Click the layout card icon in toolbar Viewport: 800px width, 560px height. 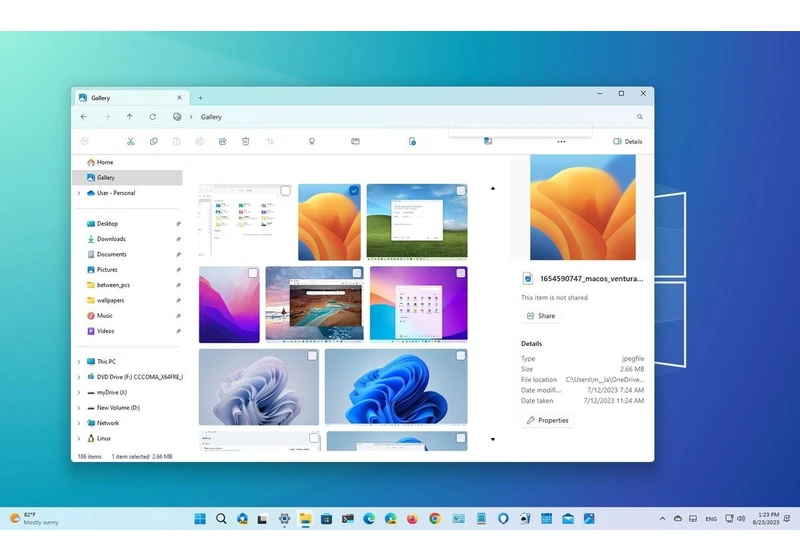(x=356, y=141)
